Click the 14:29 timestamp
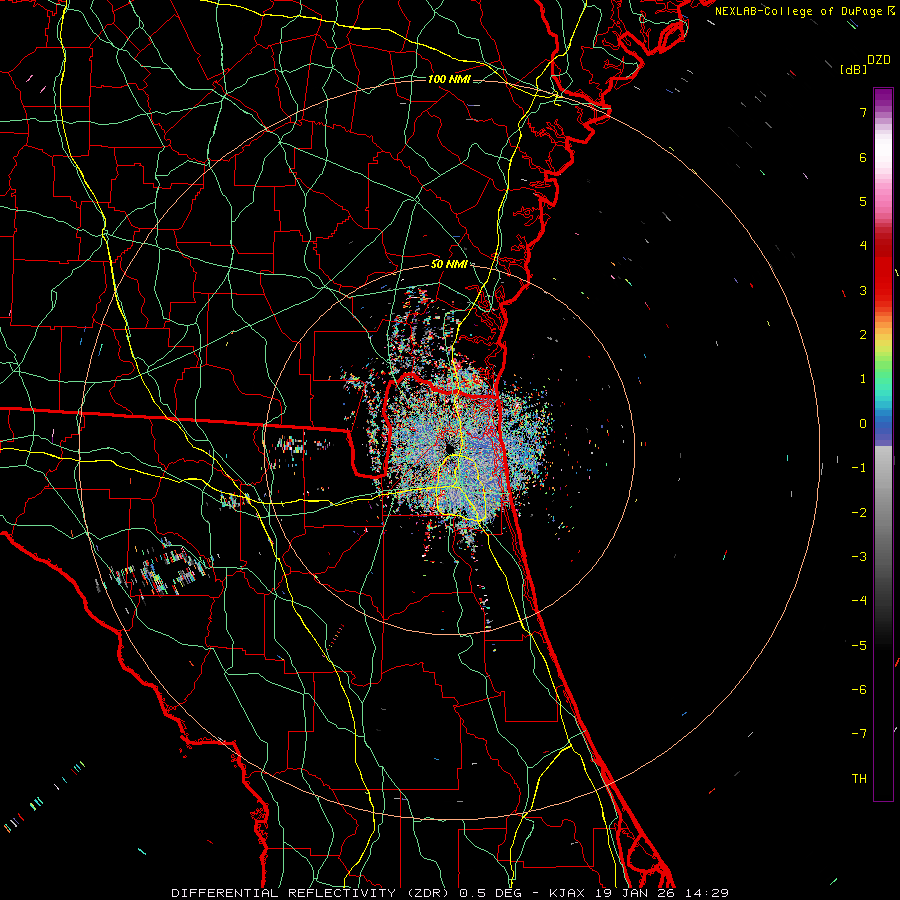This screenshot has width=900, height=900. [x=707, y=893]
